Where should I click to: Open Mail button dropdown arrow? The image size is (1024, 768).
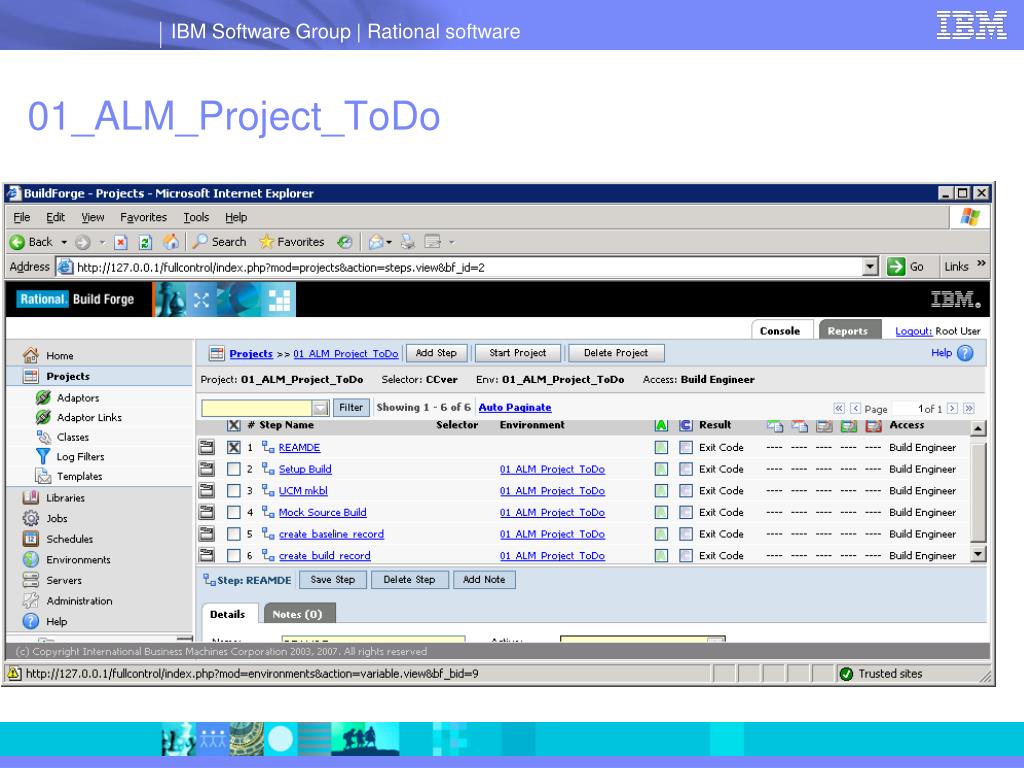pos(389,242)
